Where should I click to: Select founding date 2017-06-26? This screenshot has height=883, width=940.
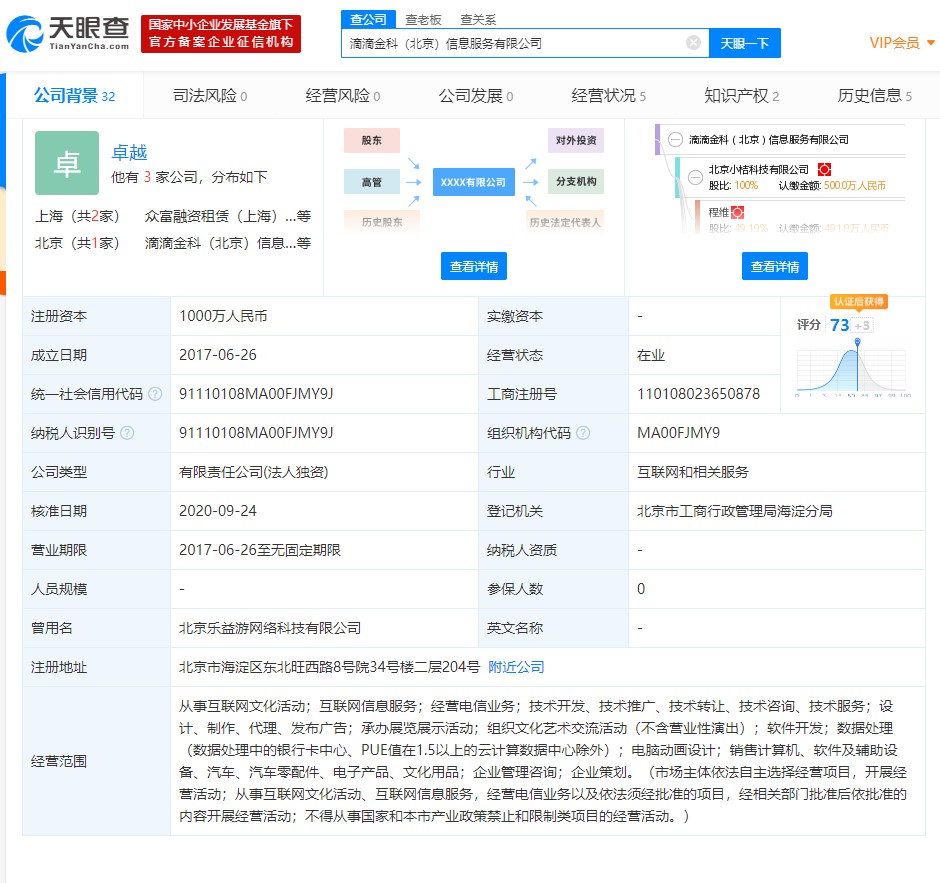tap(218, 355)
